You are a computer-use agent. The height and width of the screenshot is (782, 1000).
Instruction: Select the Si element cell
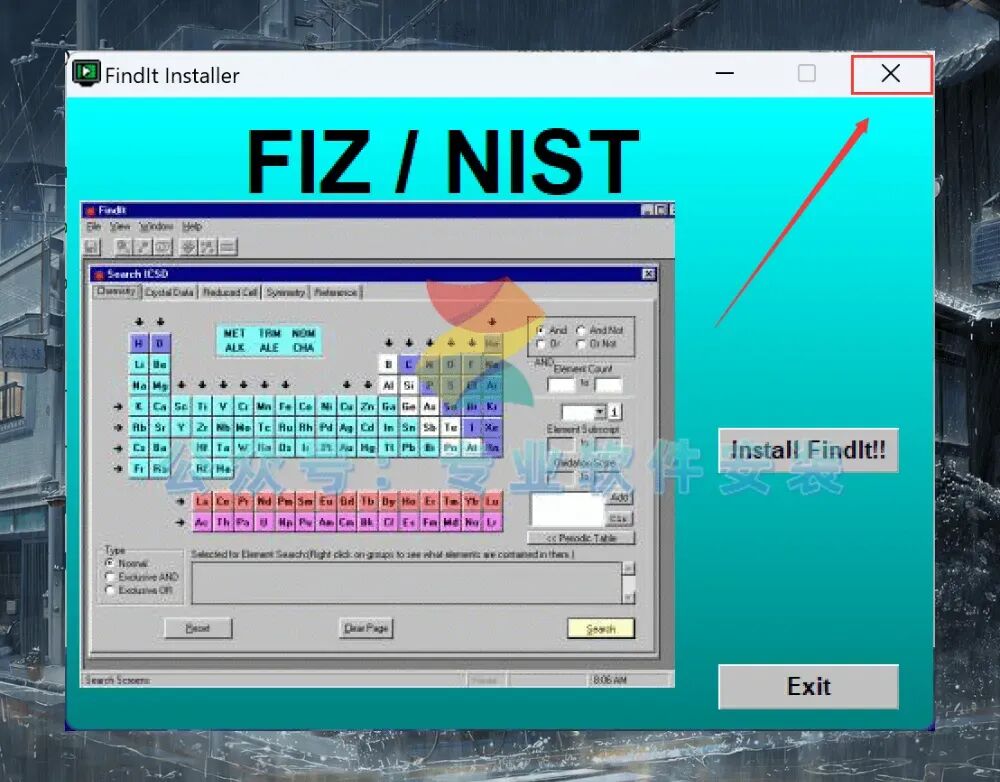pos(409,385)
